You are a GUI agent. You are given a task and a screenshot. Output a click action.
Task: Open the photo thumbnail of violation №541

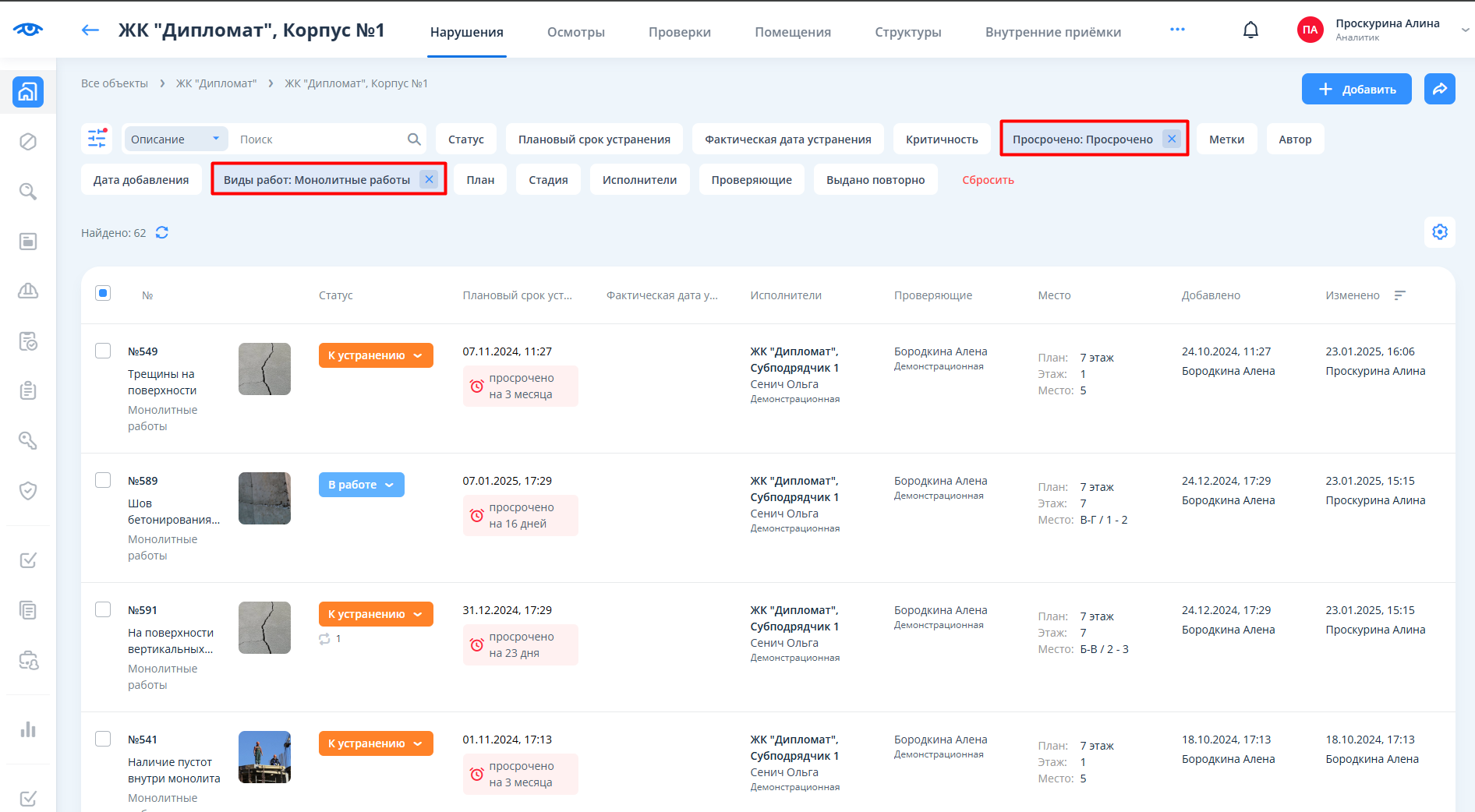264,757
